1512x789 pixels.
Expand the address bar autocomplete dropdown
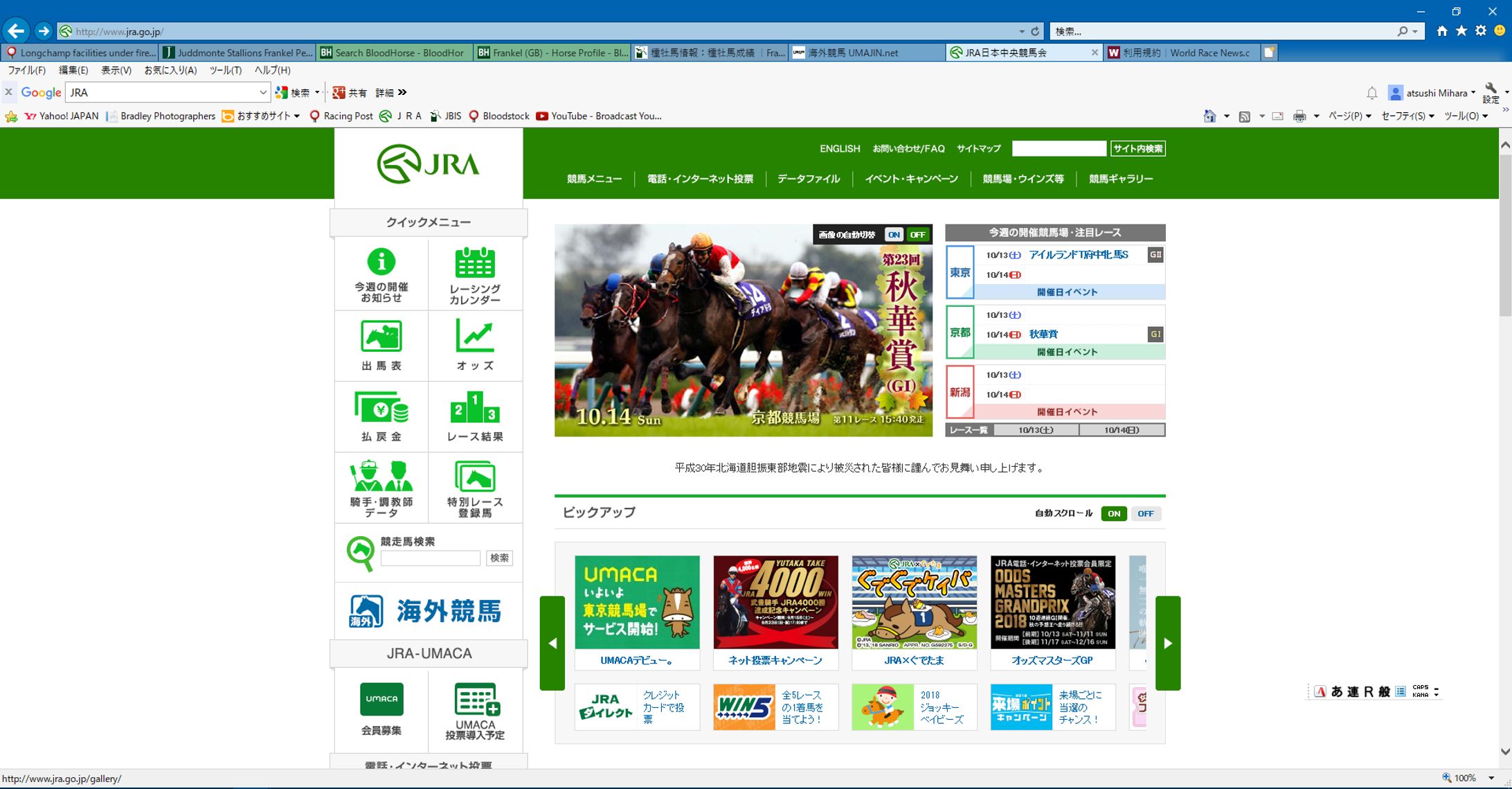click(x=1020, y=30)
